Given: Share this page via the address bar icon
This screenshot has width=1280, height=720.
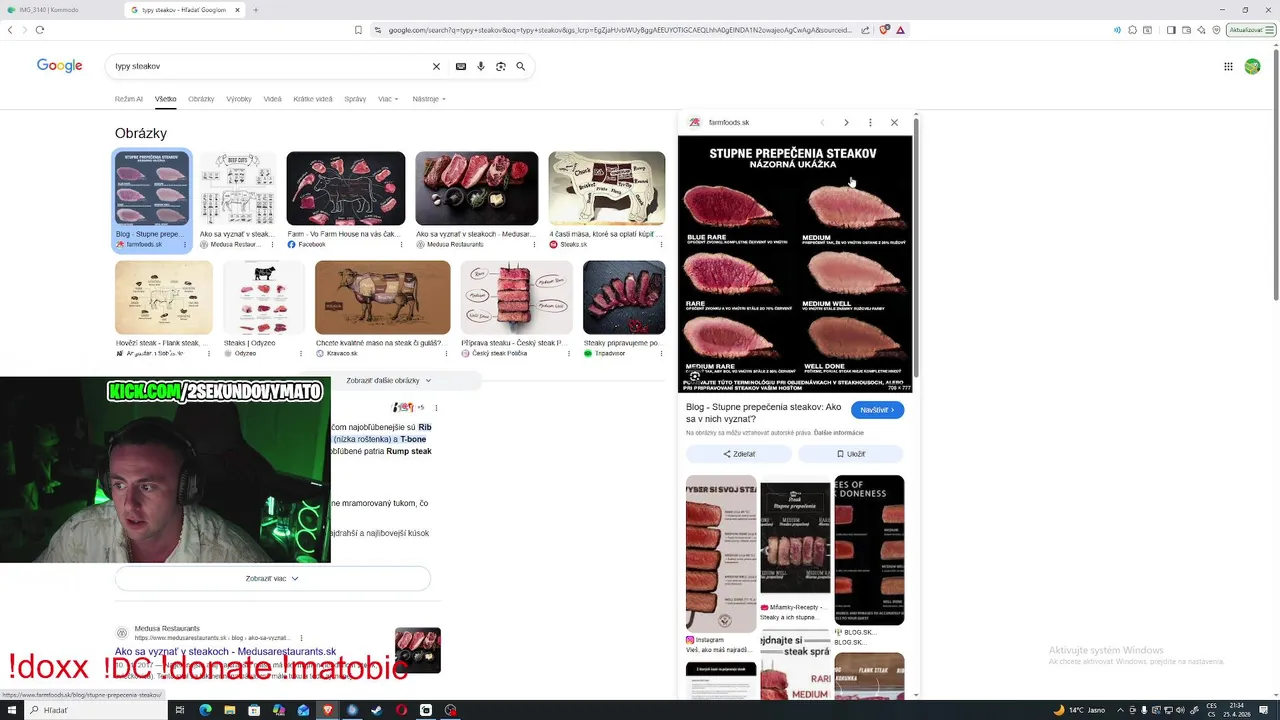Looking at the screenshot, I should click(865, 30).
